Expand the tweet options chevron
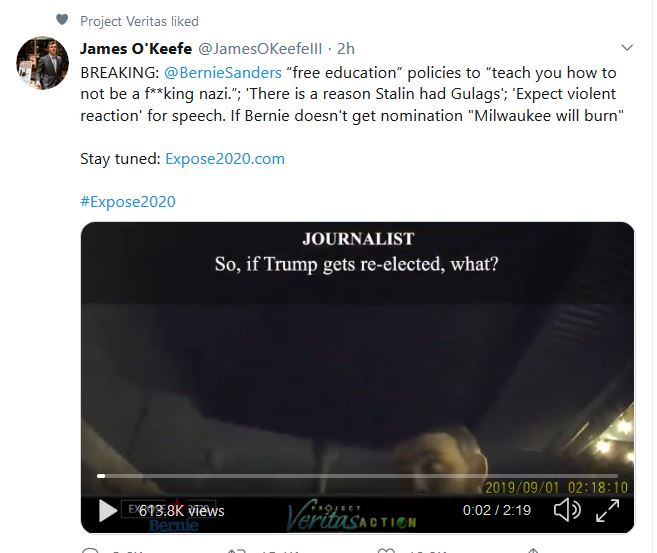Image resolution: width=657 pixels, height=553 pixels. 627,47
